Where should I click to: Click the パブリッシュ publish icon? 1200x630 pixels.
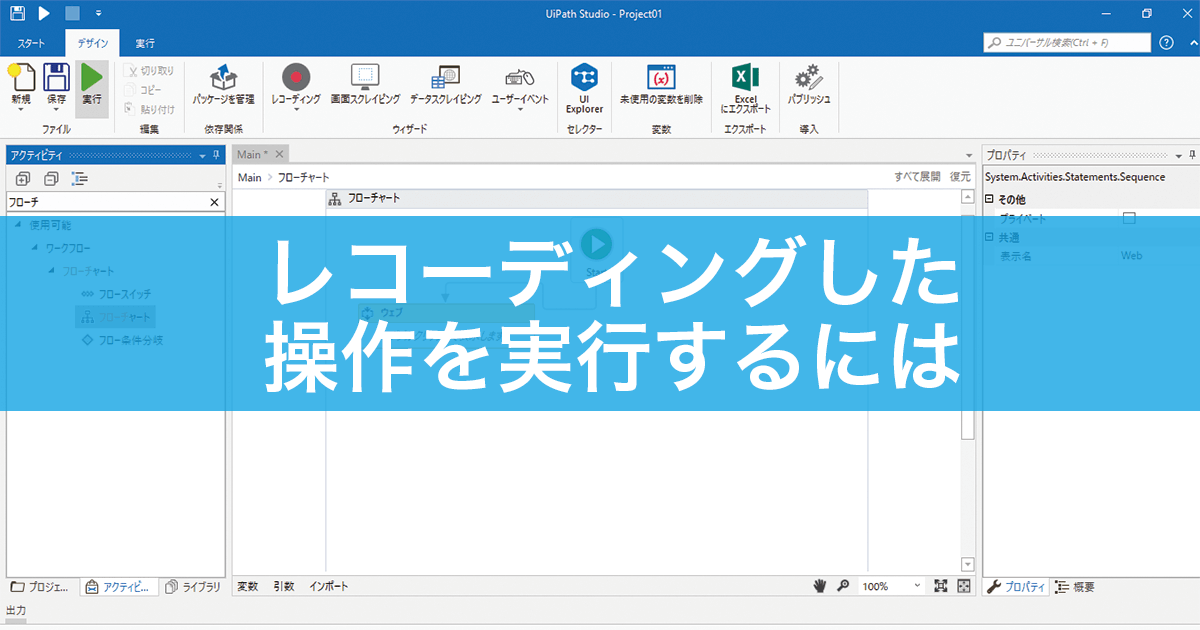[808, 77]
